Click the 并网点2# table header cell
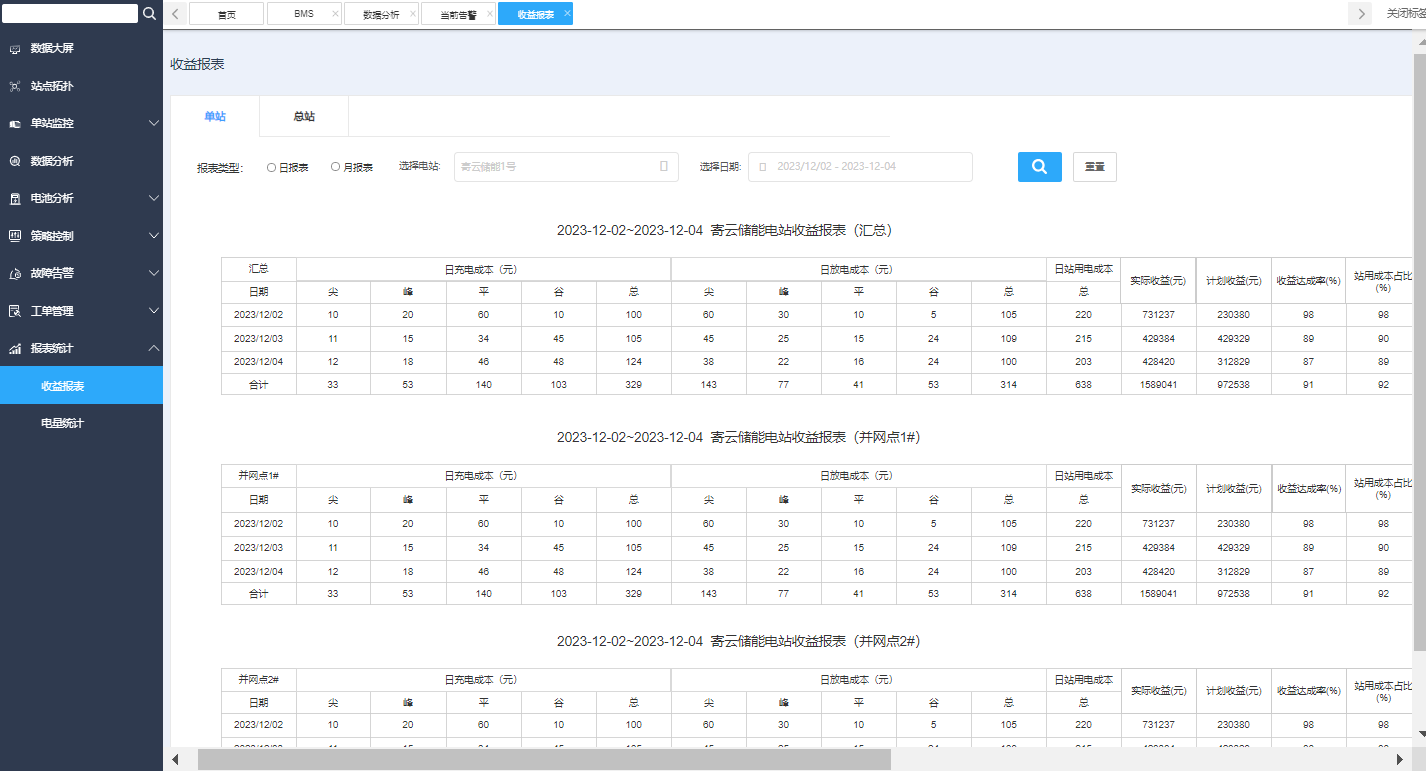The image size is (1426, 772). point(259,680)
